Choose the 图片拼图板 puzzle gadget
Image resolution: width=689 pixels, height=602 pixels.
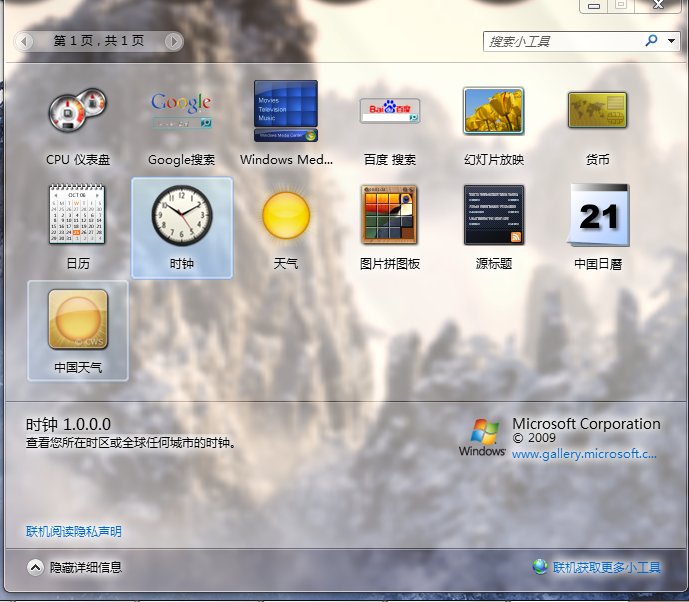390,214
